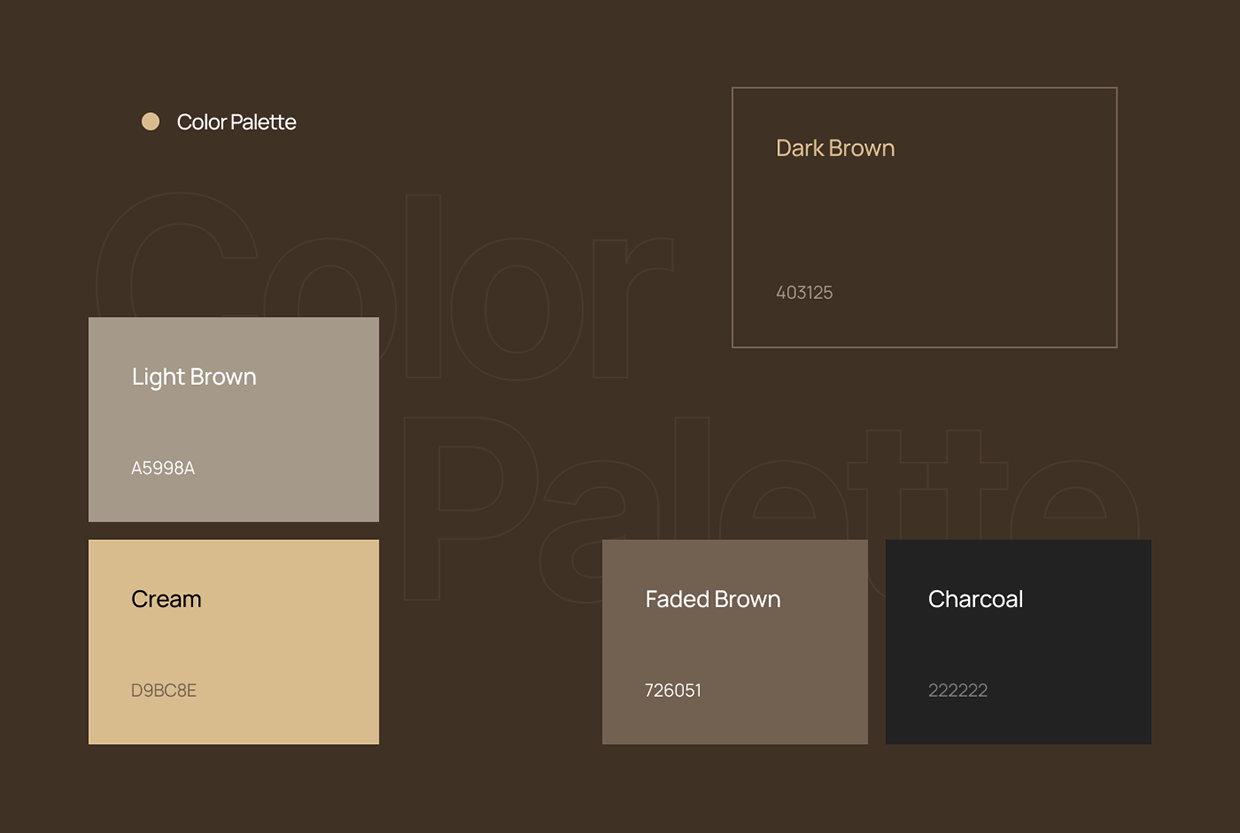Click the circular dot icon beside Color Palette
The width and height of the screenshot is (1240, 833).
tap(150, 121)
